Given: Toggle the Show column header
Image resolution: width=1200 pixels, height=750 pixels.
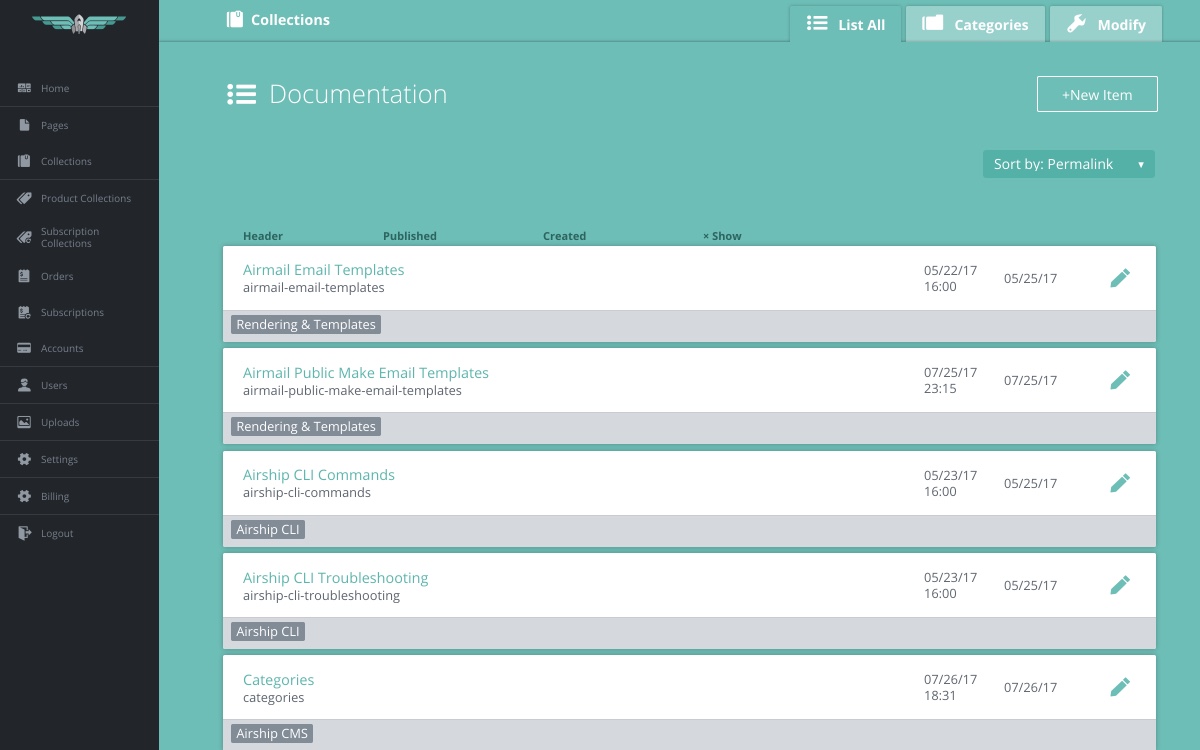Looking at the screenshot, I should [x=722, y=236].
